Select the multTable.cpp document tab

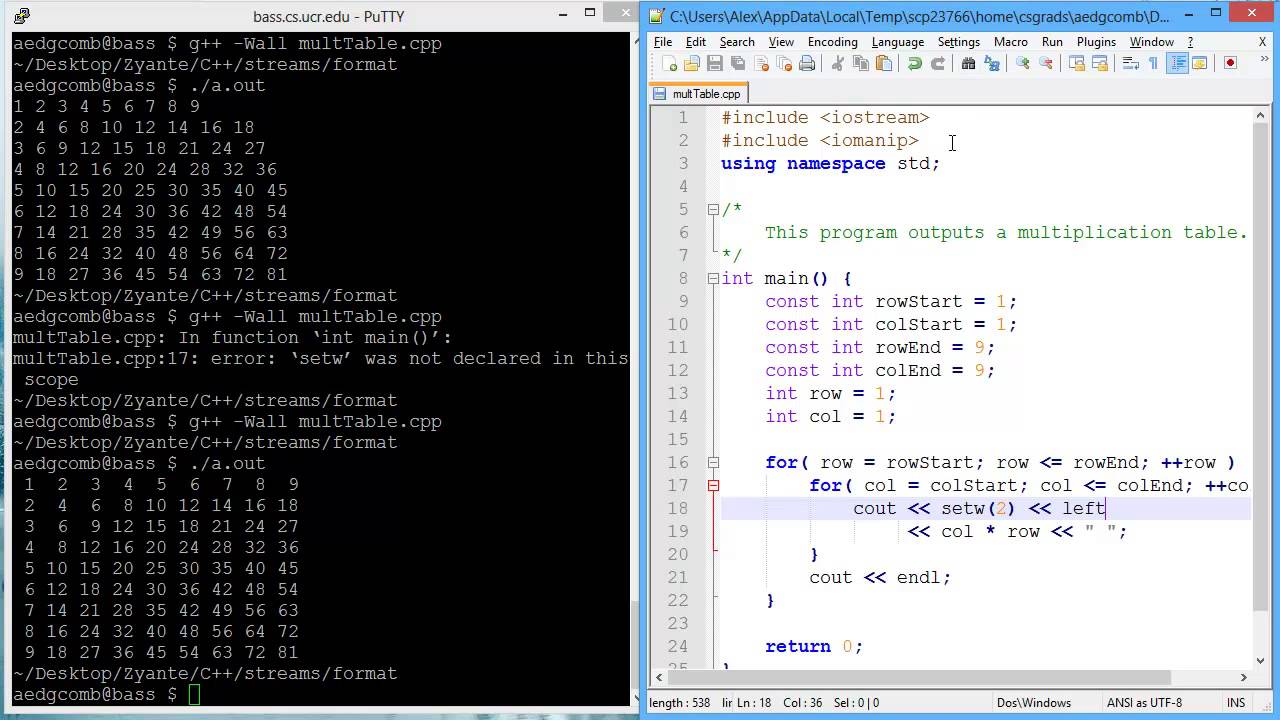click(x=698, y=94)
